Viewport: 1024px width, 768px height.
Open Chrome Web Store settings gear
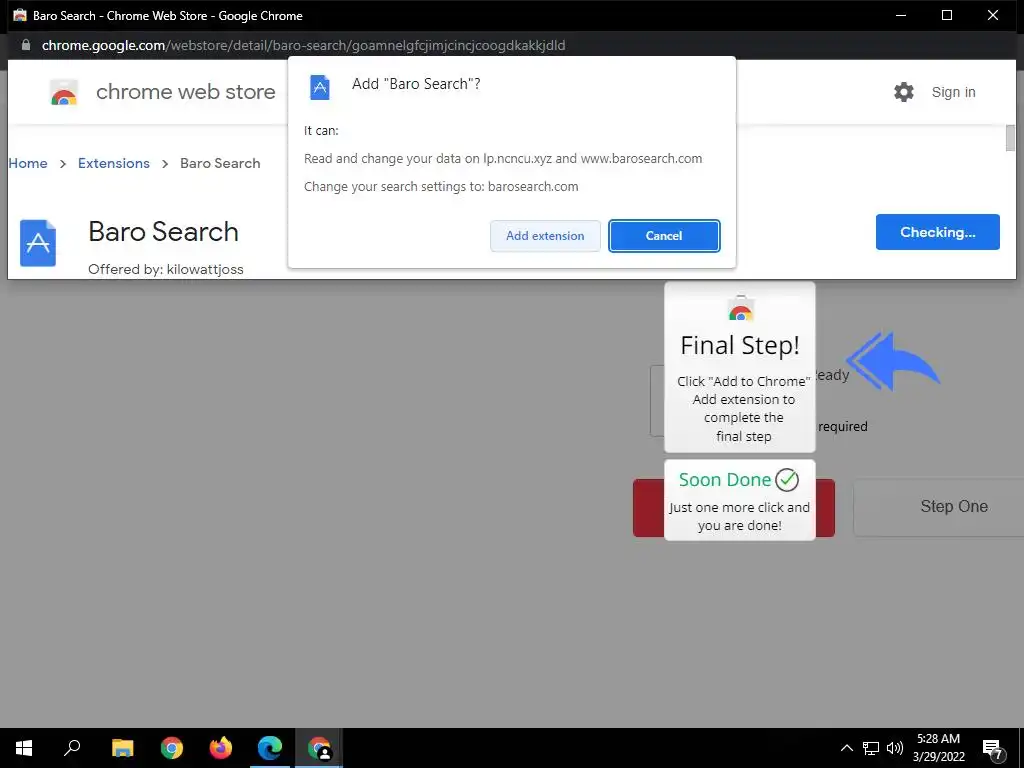[904, 92]
